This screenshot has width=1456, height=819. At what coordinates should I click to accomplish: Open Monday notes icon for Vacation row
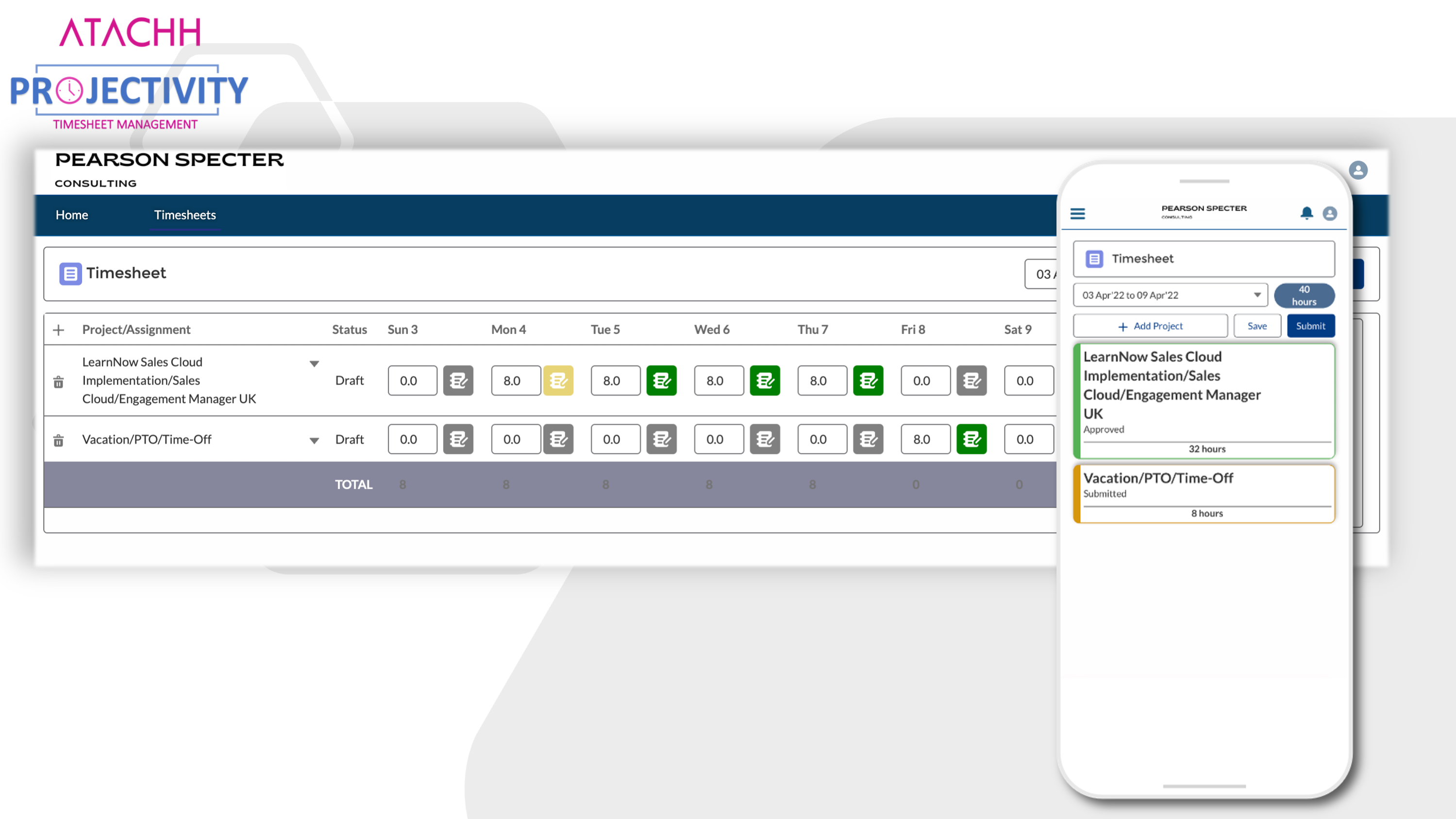558,439
